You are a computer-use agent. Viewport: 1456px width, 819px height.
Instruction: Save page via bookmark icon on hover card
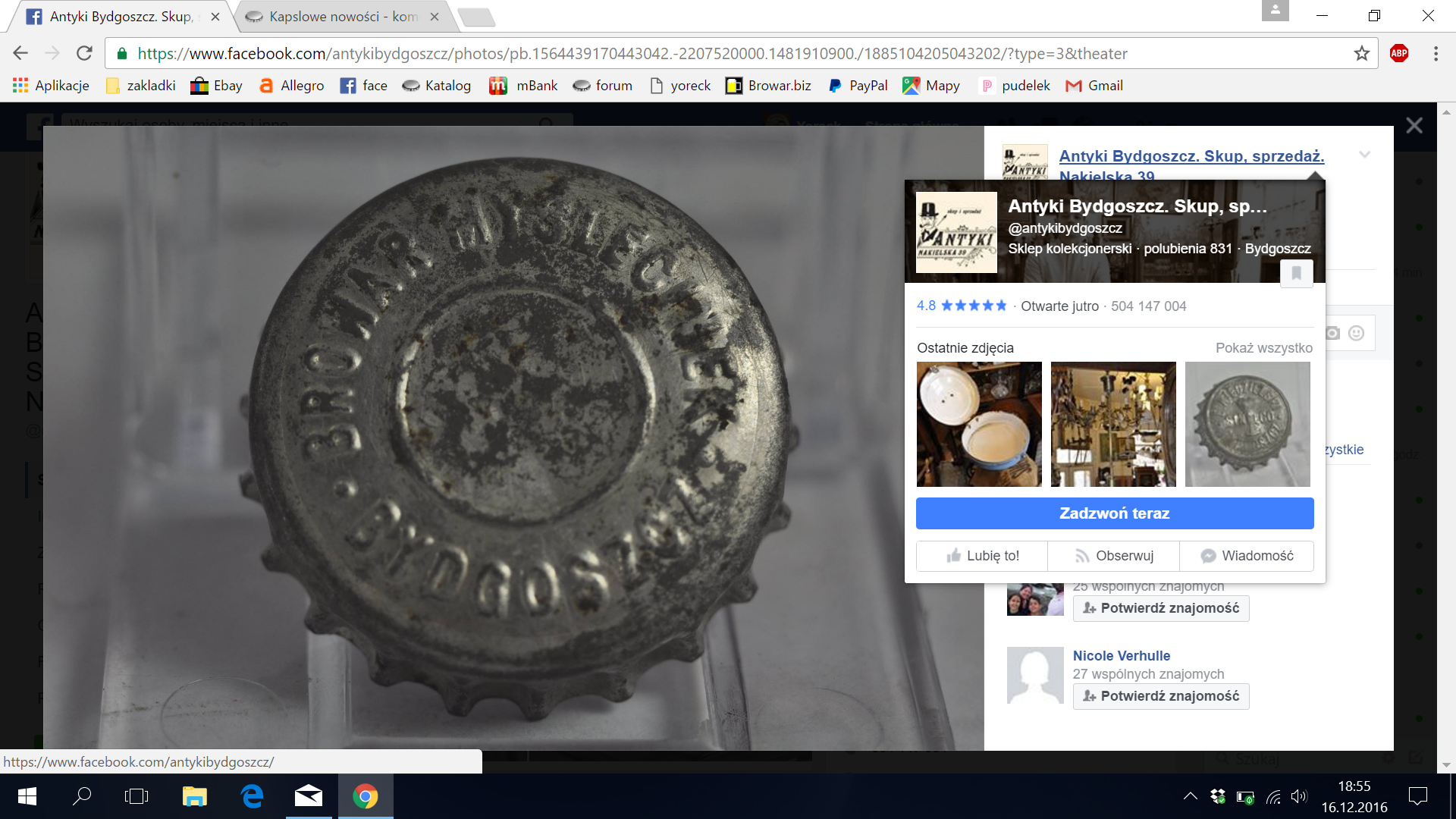click(1296, 273)
